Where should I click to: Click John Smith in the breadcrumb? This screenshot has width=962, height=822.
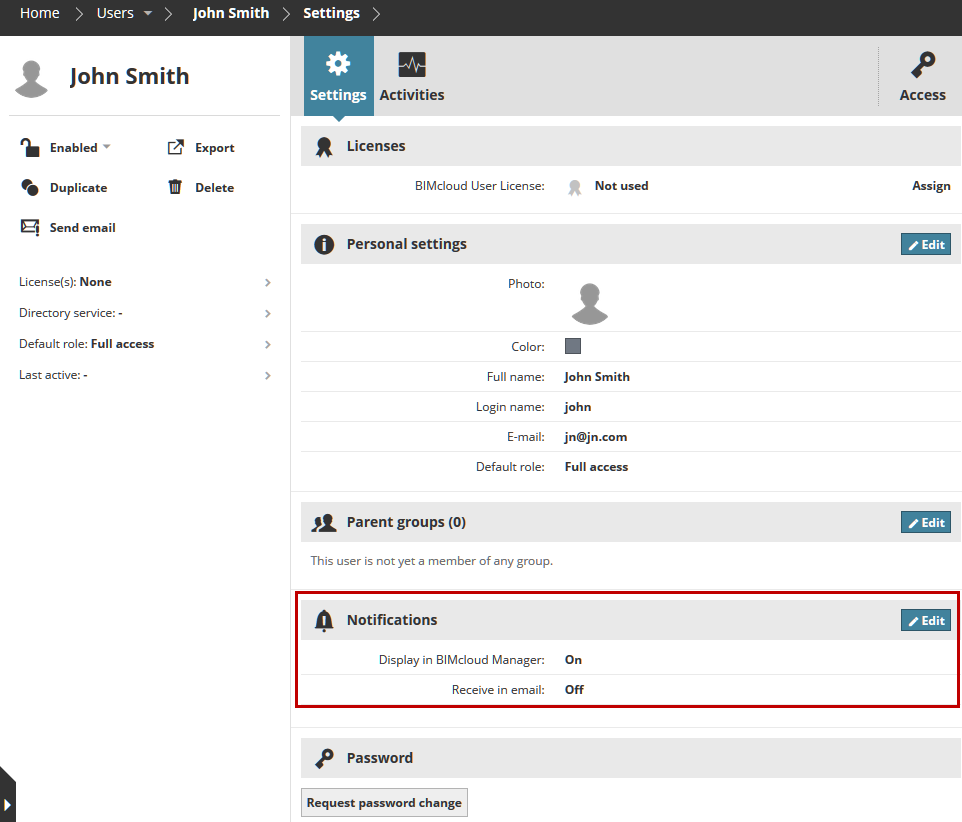coord(231,13)
